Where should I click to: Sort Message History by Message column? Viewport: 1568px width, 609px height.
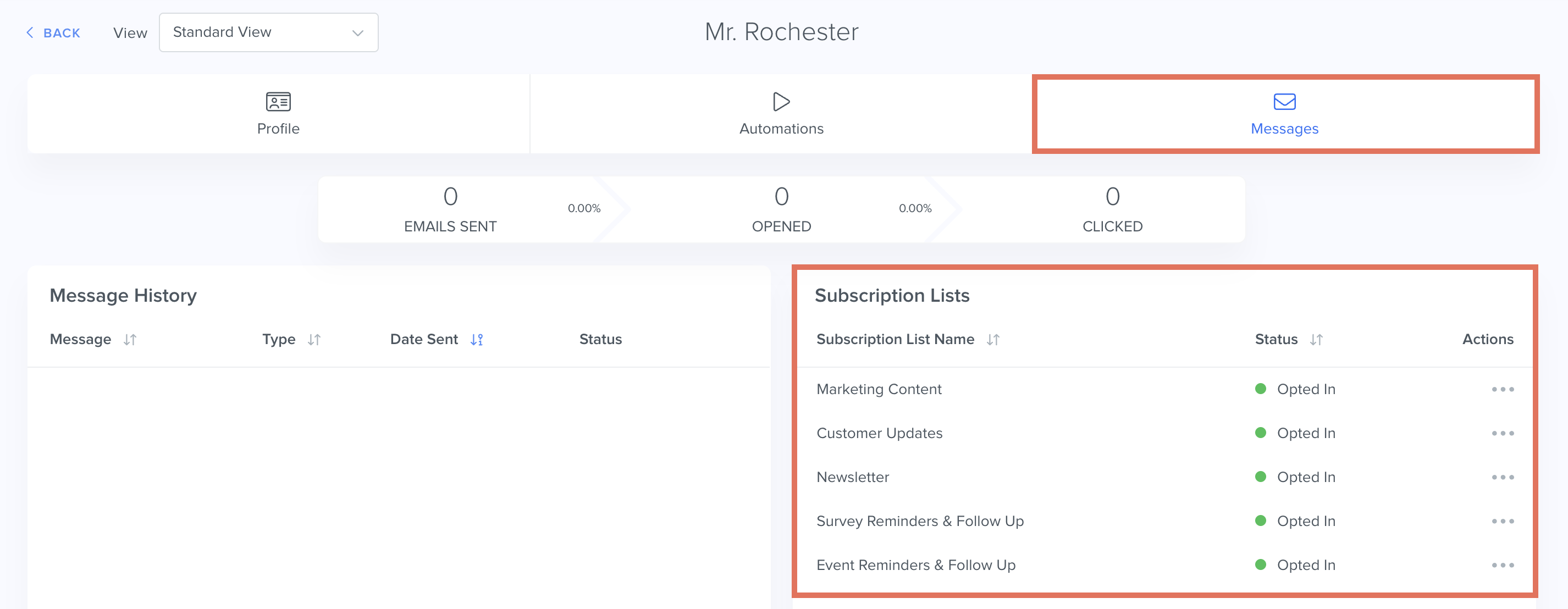[x=130, y=340]
